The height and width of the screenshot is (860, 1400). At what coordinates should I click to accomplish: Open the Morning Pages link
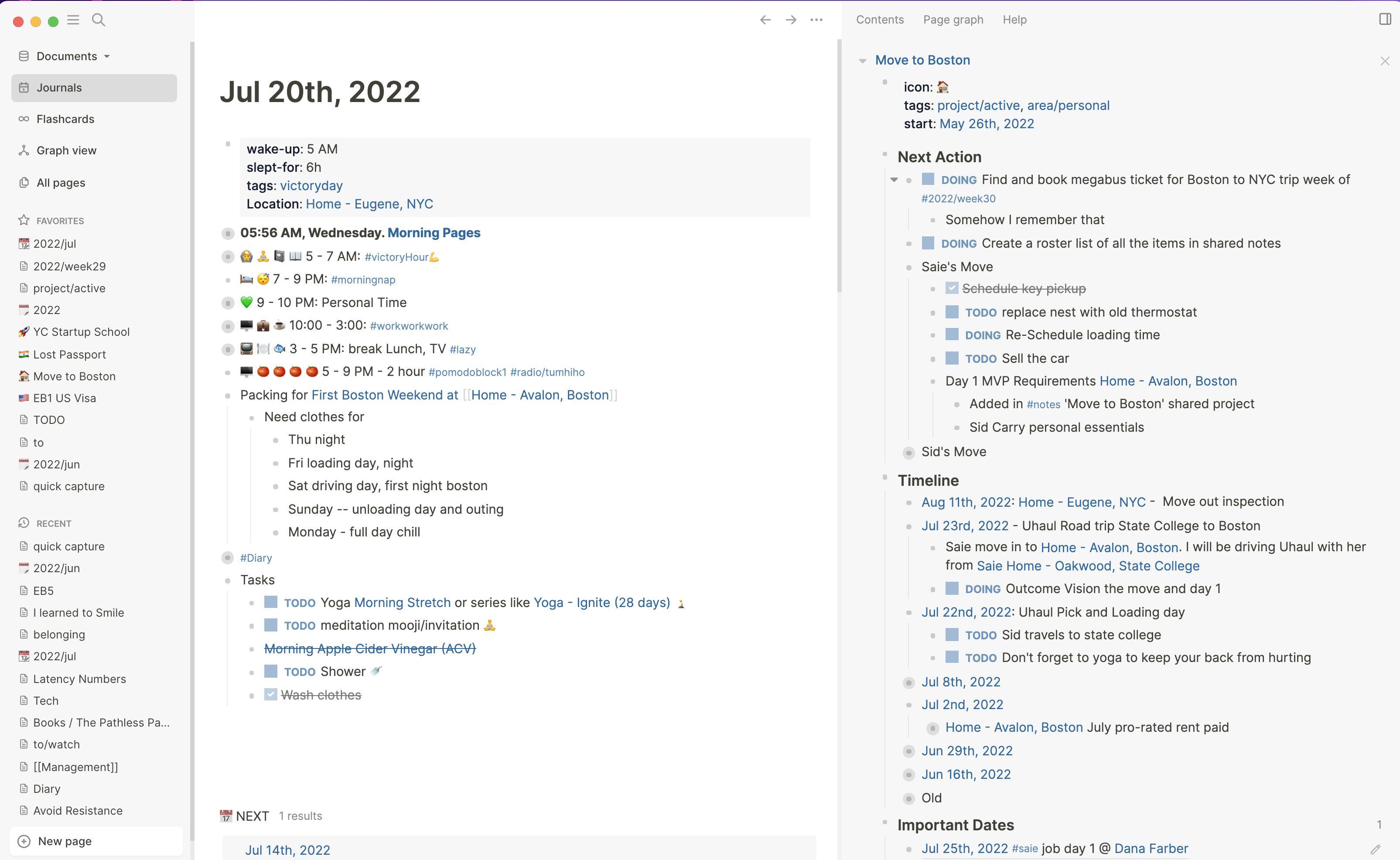coord(434,232)
